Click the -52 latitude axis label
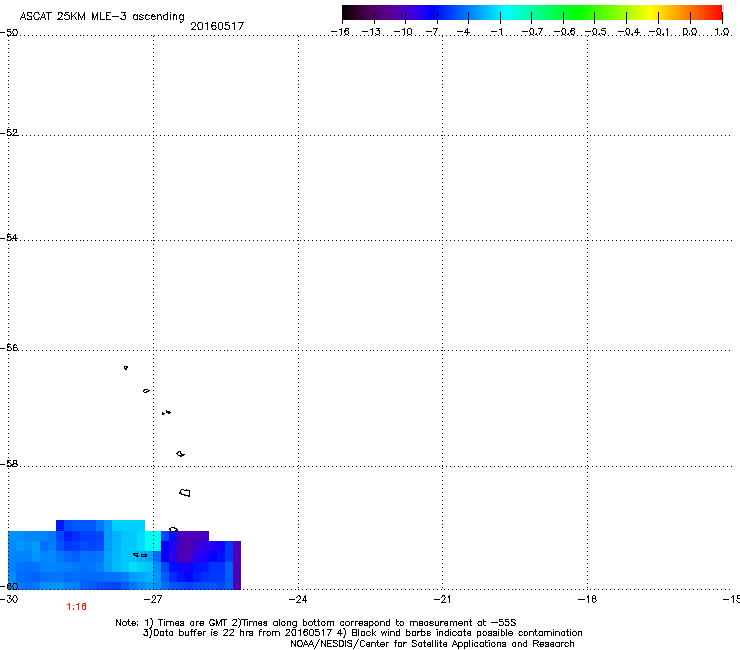The image size is (740, 650). [9, 133]
